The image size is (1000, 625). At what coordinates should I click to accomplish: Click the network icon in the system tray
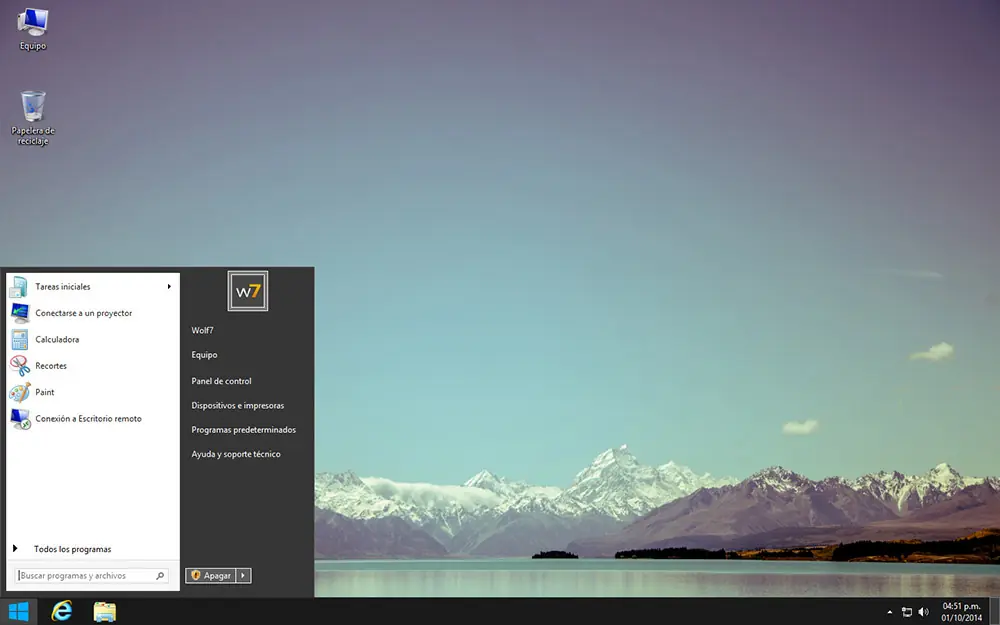pyautogui.click(x=906, y=612)
